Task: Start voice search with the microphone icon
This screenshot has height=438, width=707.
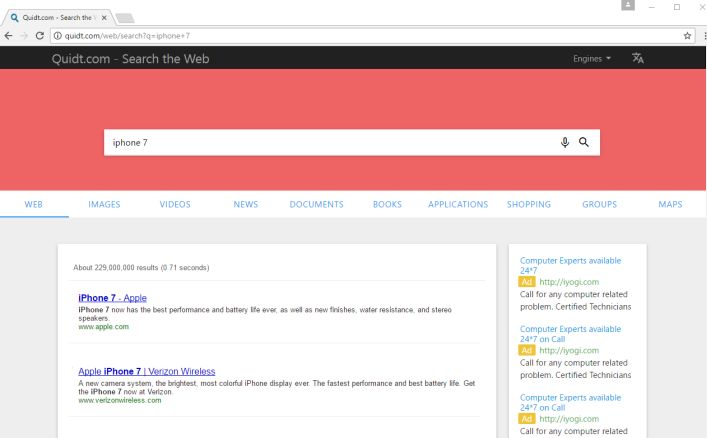Action: tap(565, 143)
